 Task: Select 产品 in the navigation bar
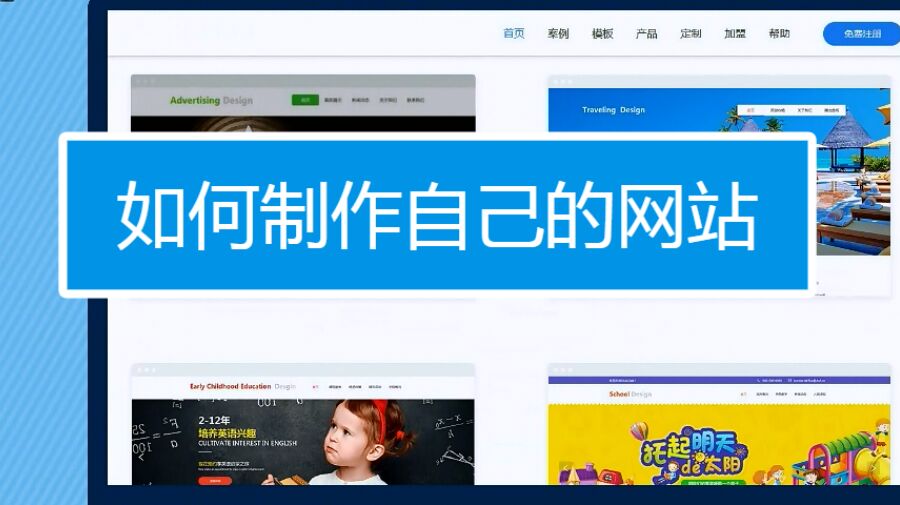click(x=646, y=34)
